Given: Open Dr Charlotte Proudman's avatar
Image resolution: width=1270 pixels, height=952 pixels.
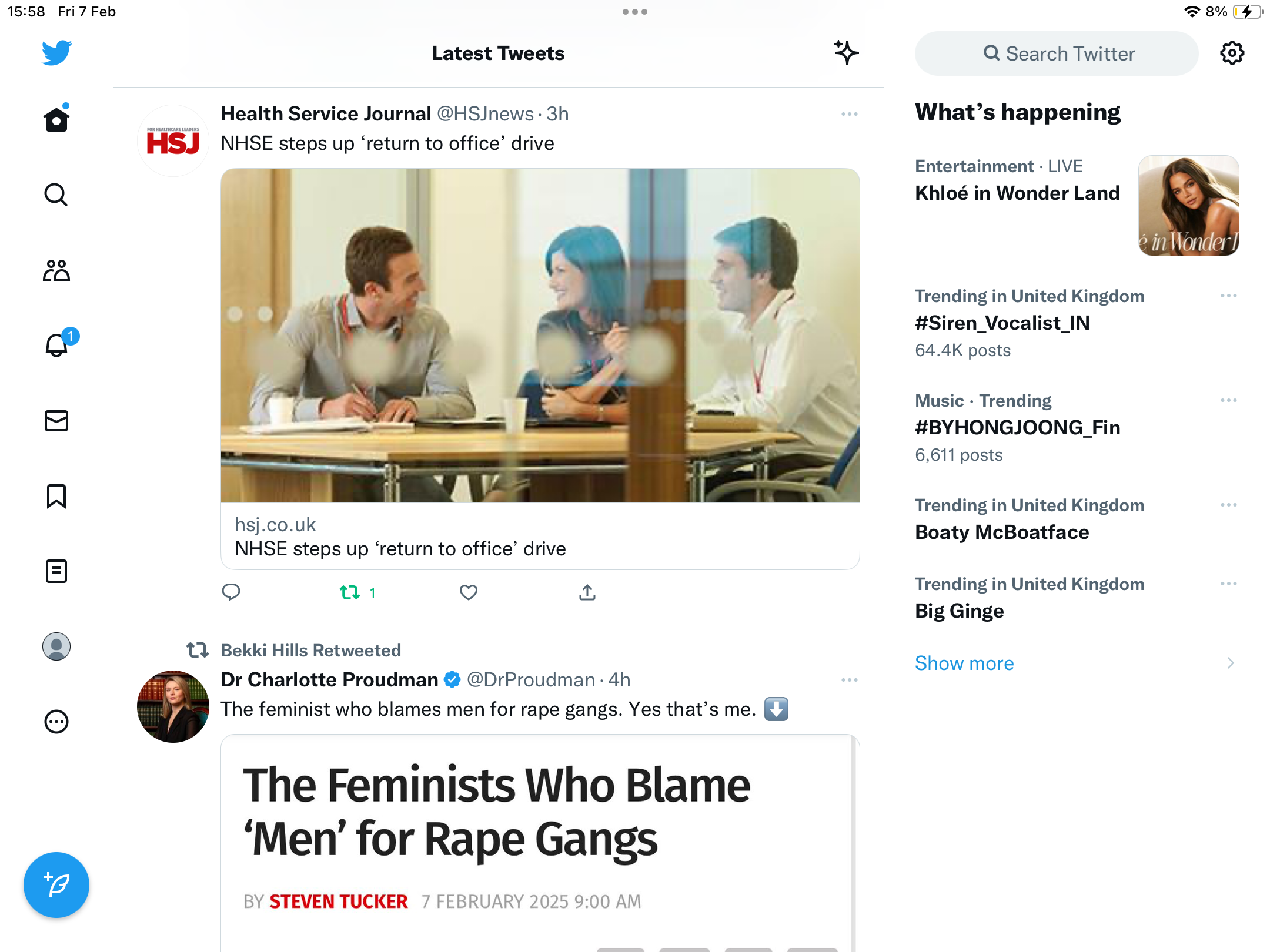Looking at the screenshot, I should (x=173, y=706).
